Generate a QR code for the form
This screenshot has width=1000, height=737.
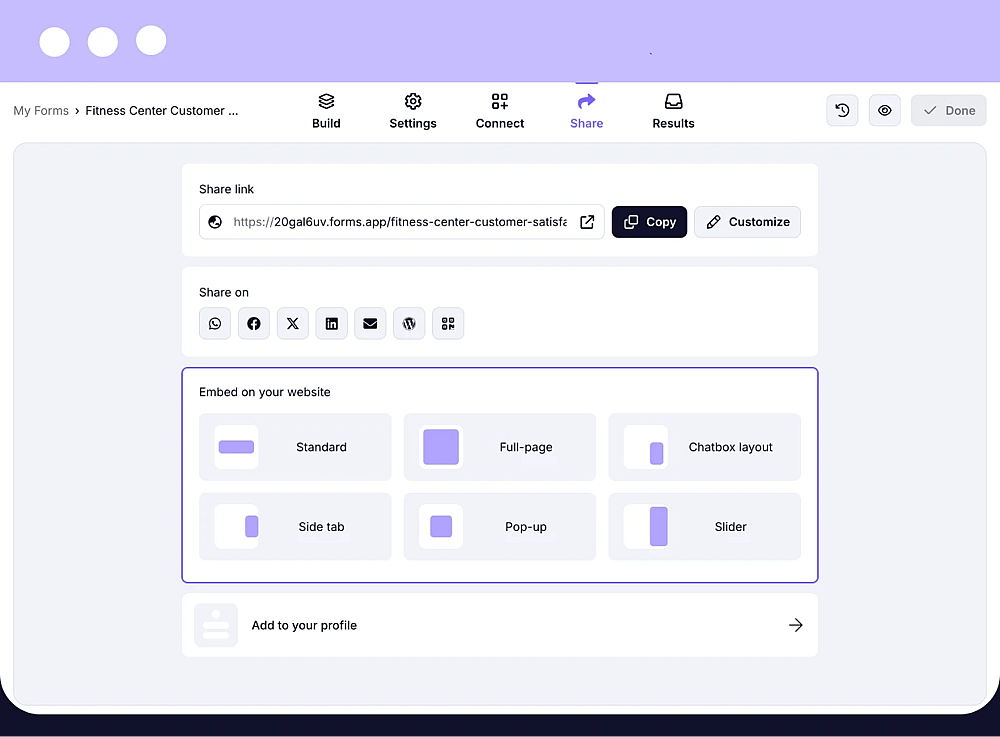click(448, 323)
